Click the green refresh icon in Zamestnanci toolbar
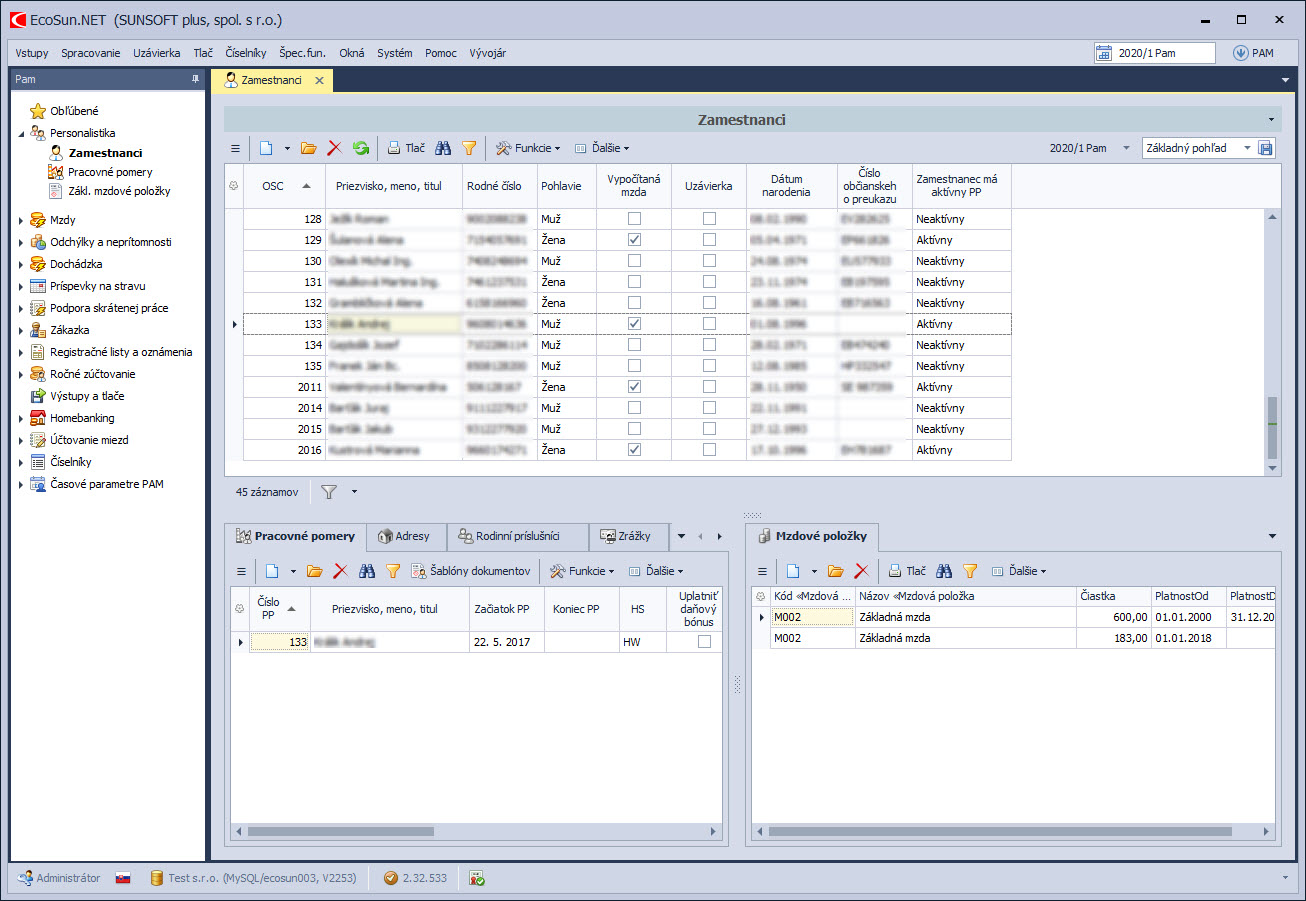 (361, 148)
